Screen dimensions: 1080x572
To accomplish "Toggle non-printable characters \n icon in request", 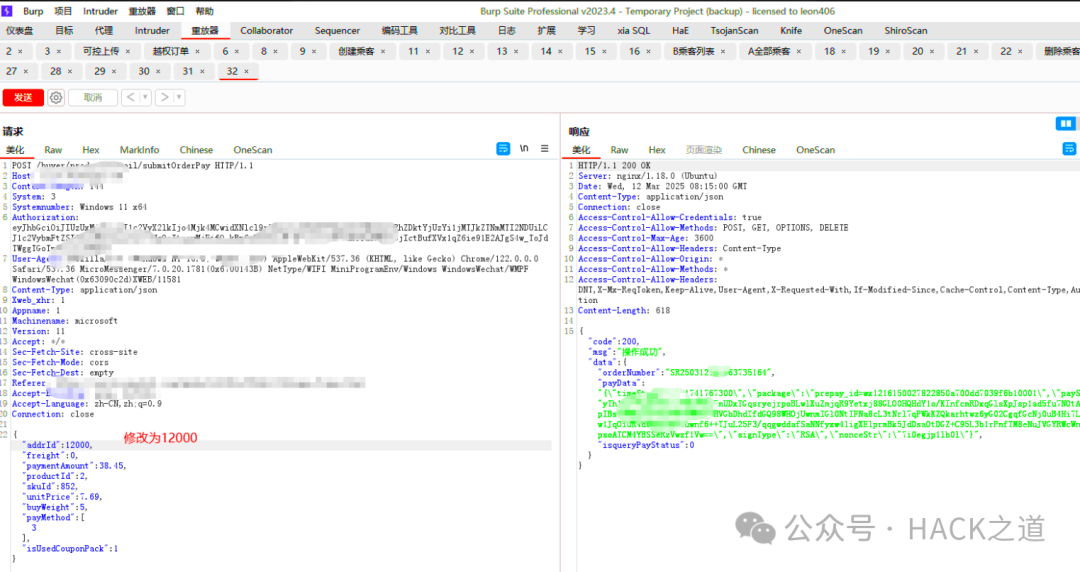I will tap(524, 149).
